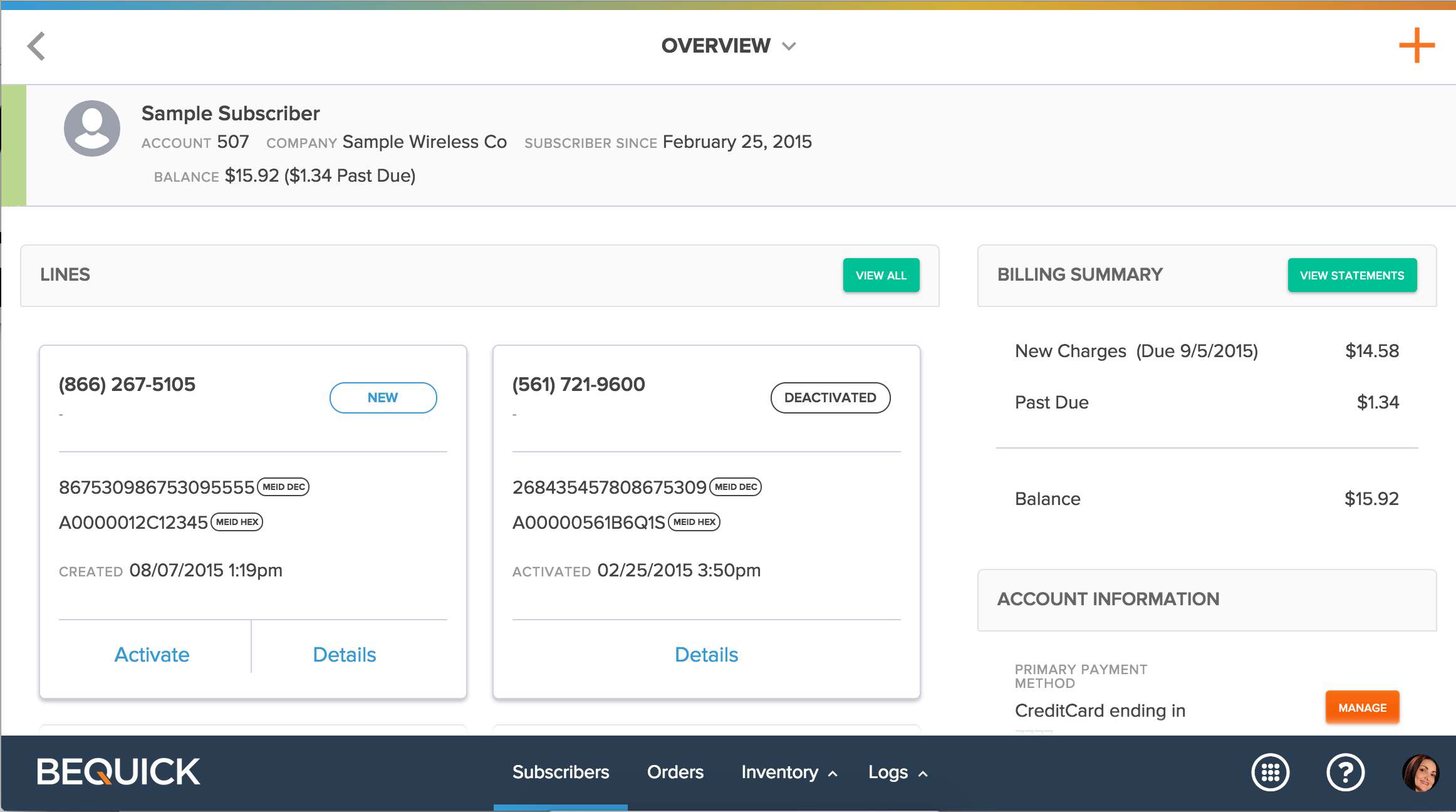The height and width of the screenshot is (812, 1456).
Task: Click the MEID DEC badge for 867530986753095555
Action: [283, 486]
